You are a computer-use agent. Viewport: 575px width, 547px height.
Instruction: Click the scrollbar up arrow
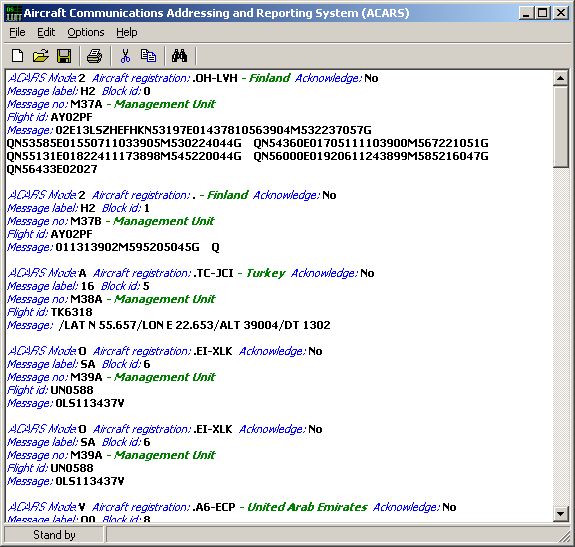pyautogui.click(x=560, y=78)
